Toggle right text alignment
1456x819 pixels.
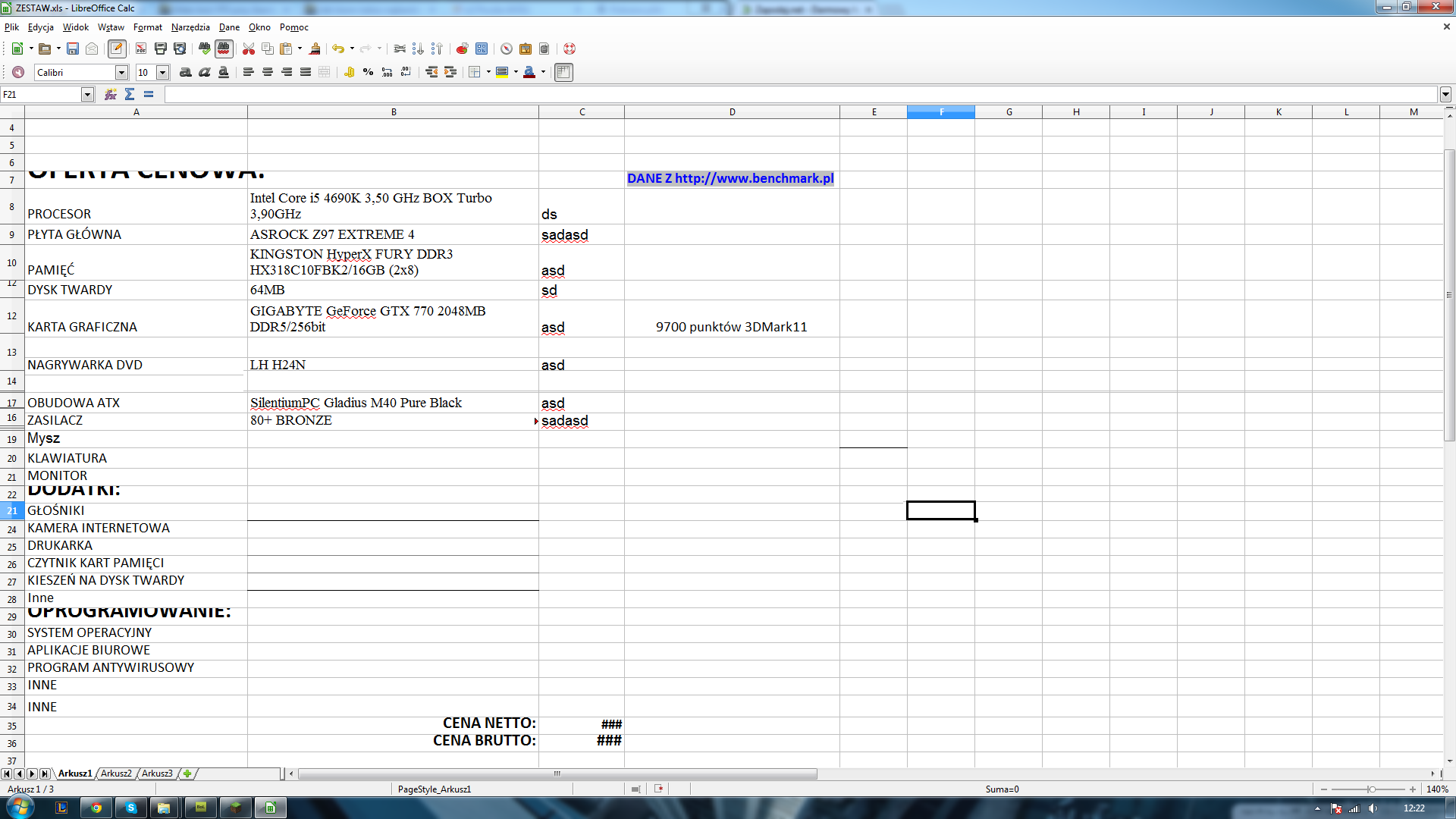pyautogui.click(x=286, y=72)
